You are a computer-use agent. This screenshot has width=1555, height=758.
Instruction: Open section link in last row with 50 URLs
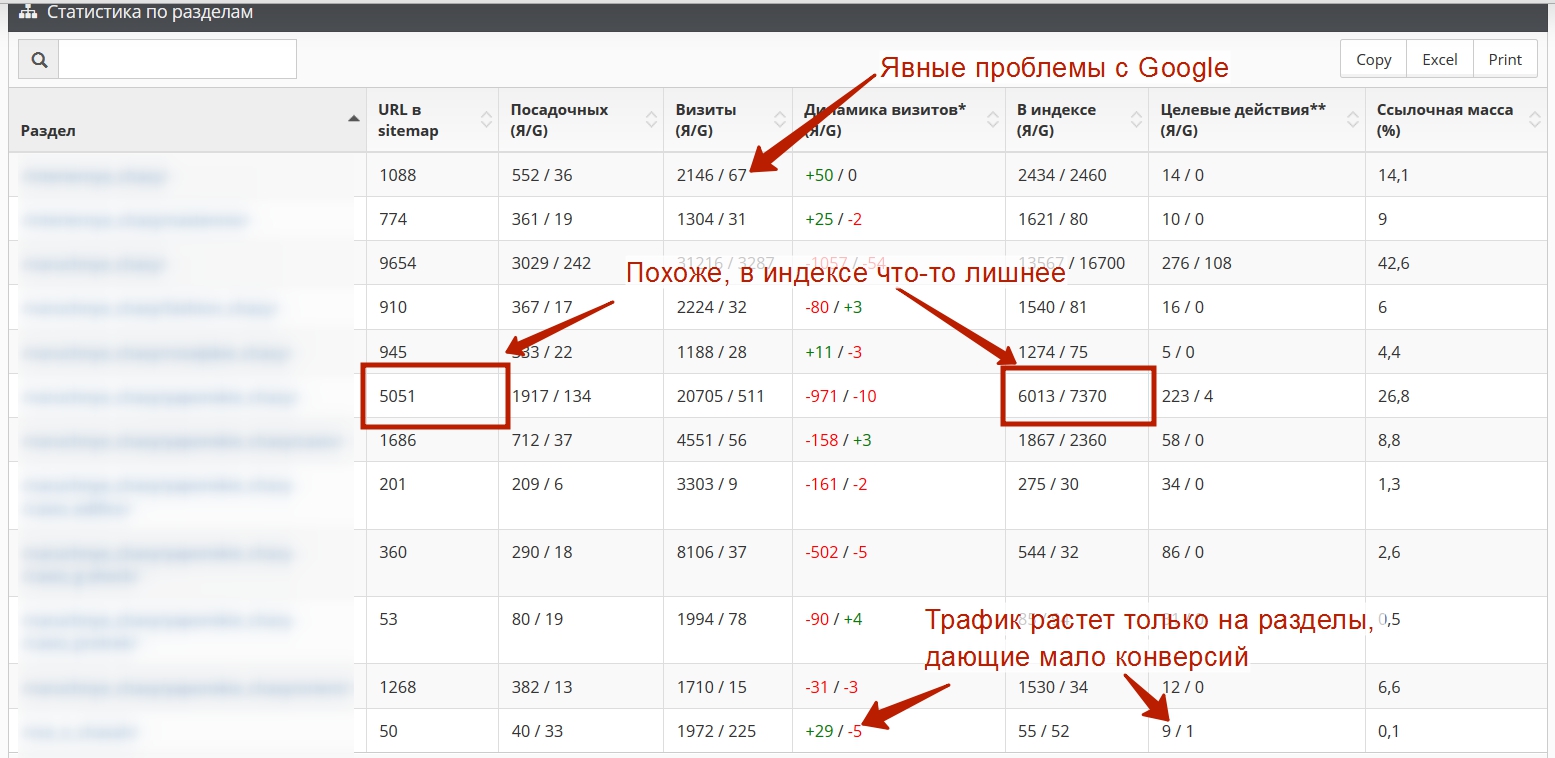[x=80, y=732]
